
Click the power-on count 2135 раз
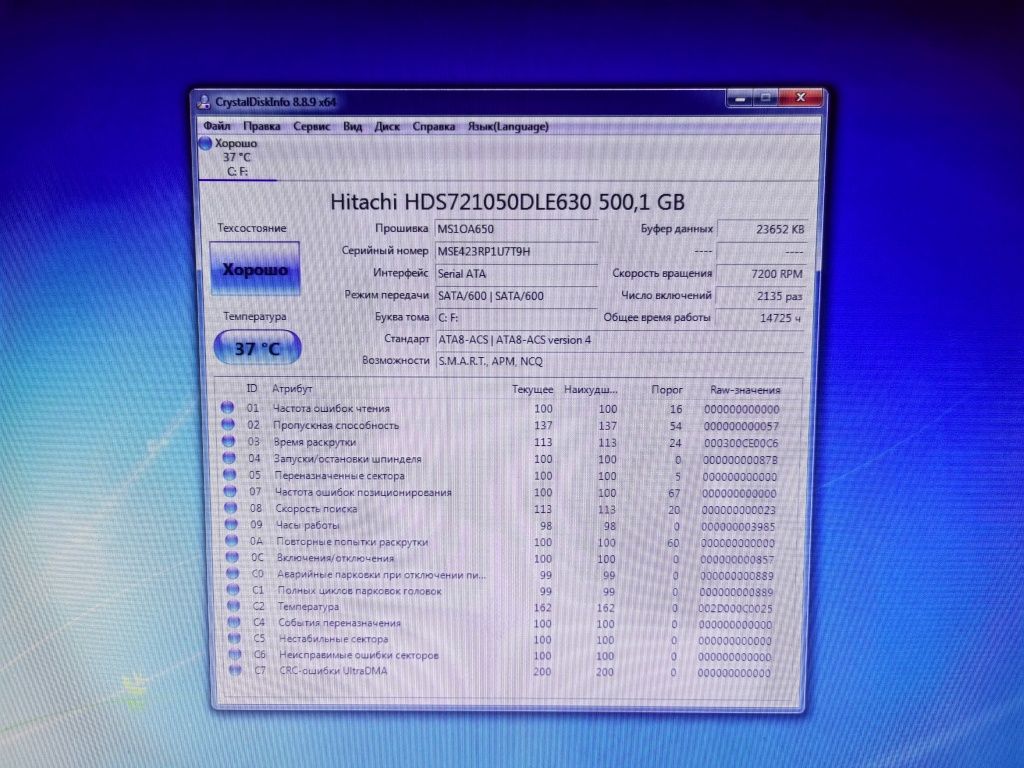(x=760, y=296)
